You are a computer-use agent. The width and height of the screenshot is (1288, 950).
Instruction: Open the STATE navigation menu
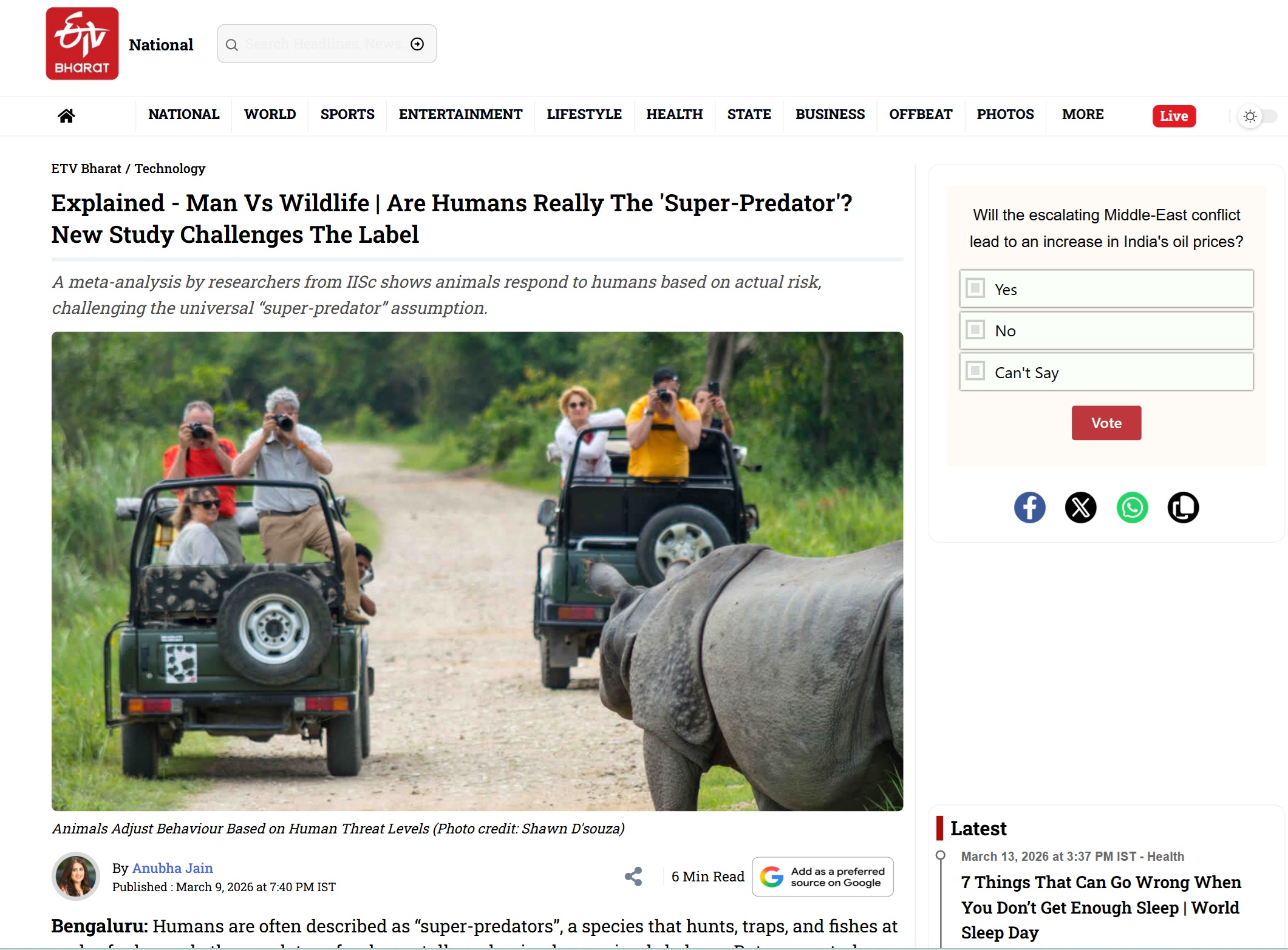pos(749,114)
